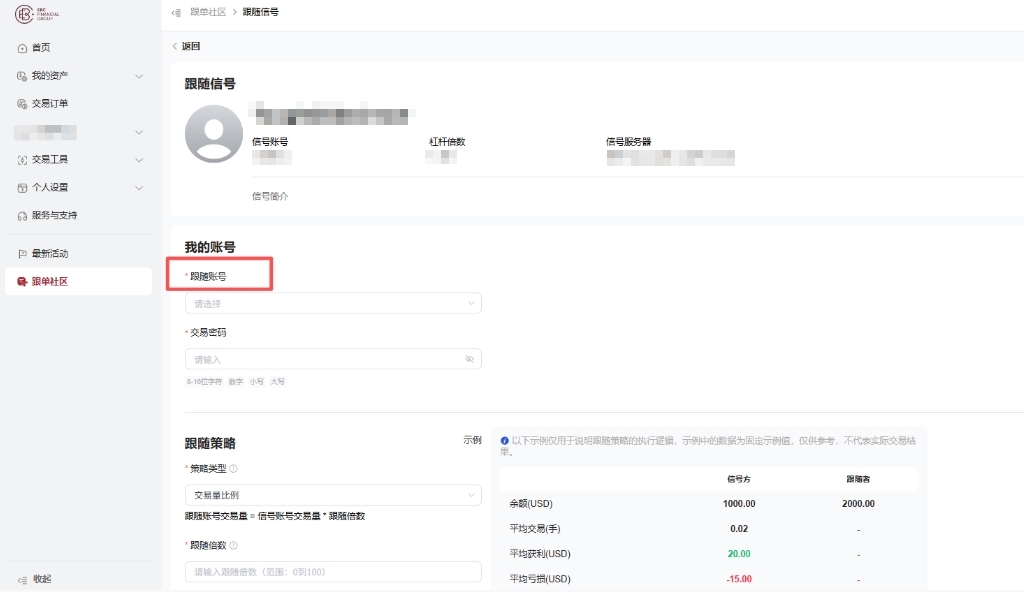Toggle password visibility eye icon
The width and height of the screenshot is (1024, 592).
(470, 359)
